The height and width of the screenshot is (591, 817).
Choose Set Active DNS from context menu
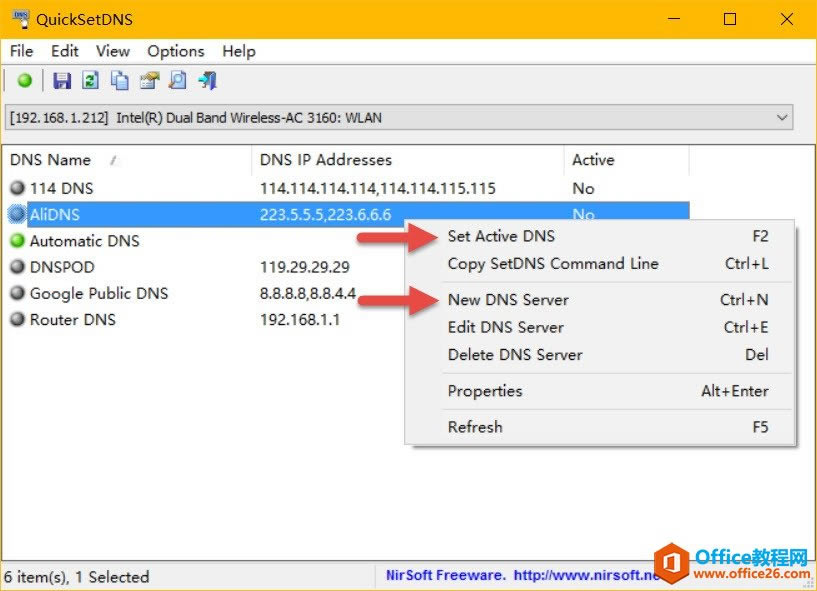point(600,236)
